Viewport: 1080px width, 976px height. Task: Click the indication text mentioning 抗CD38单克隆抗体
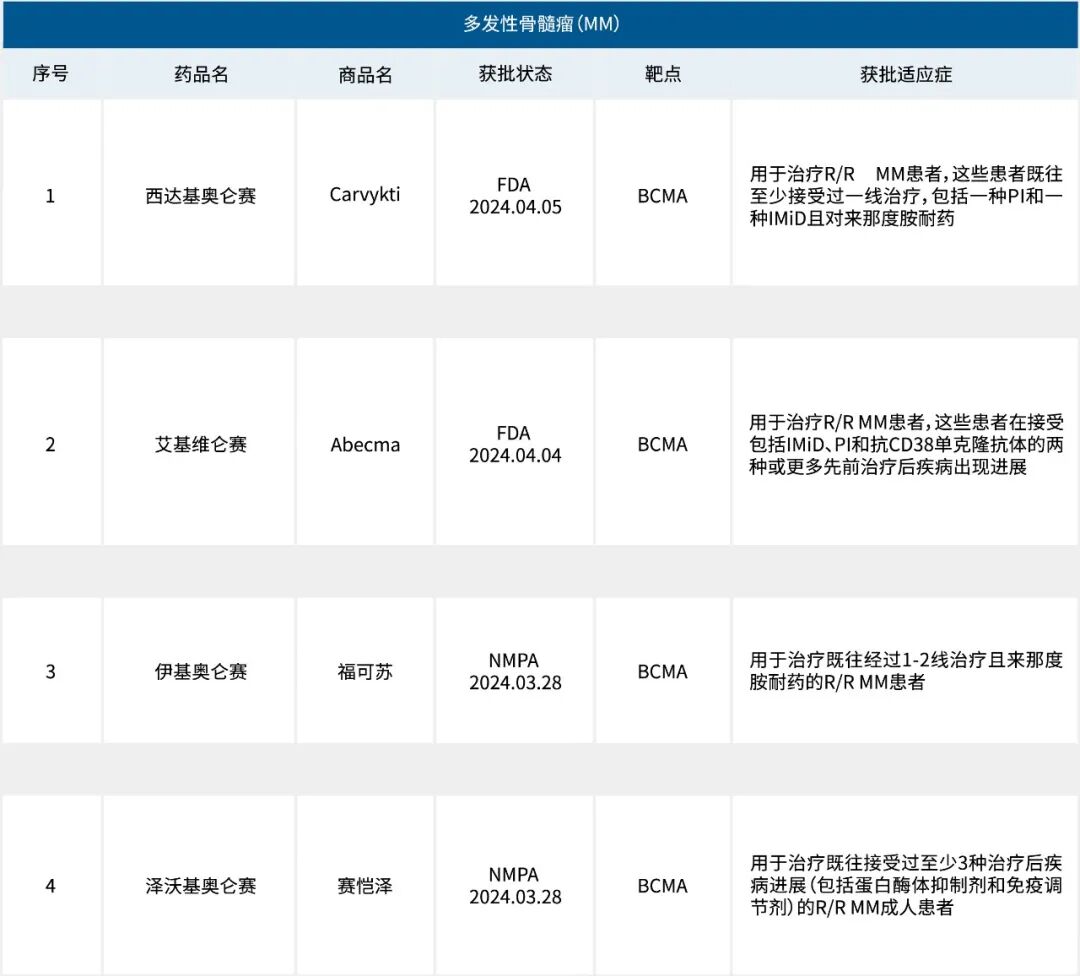point(906,445)
